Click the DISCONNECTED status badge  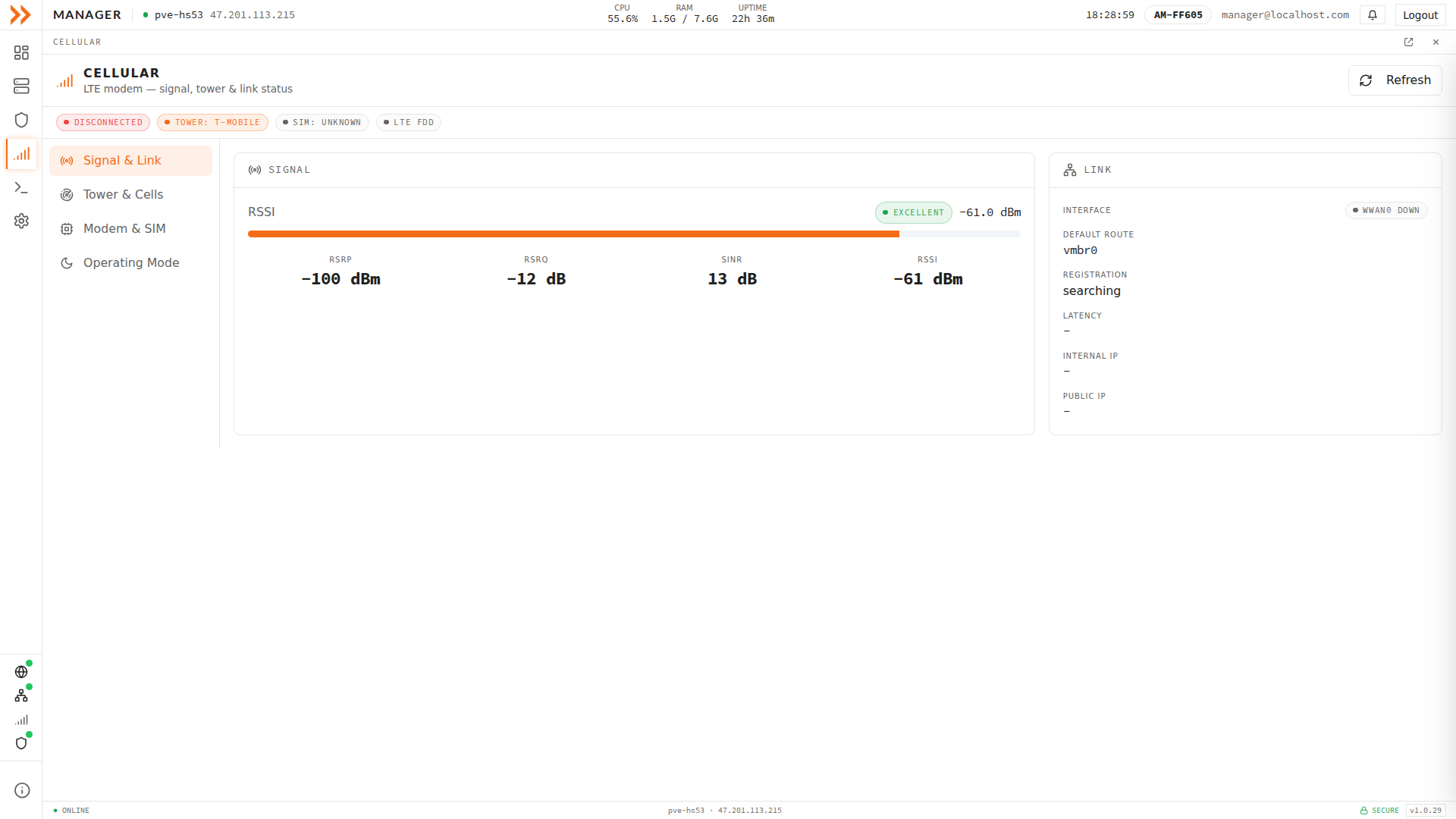pyautogui.click(x=103, y=122)
